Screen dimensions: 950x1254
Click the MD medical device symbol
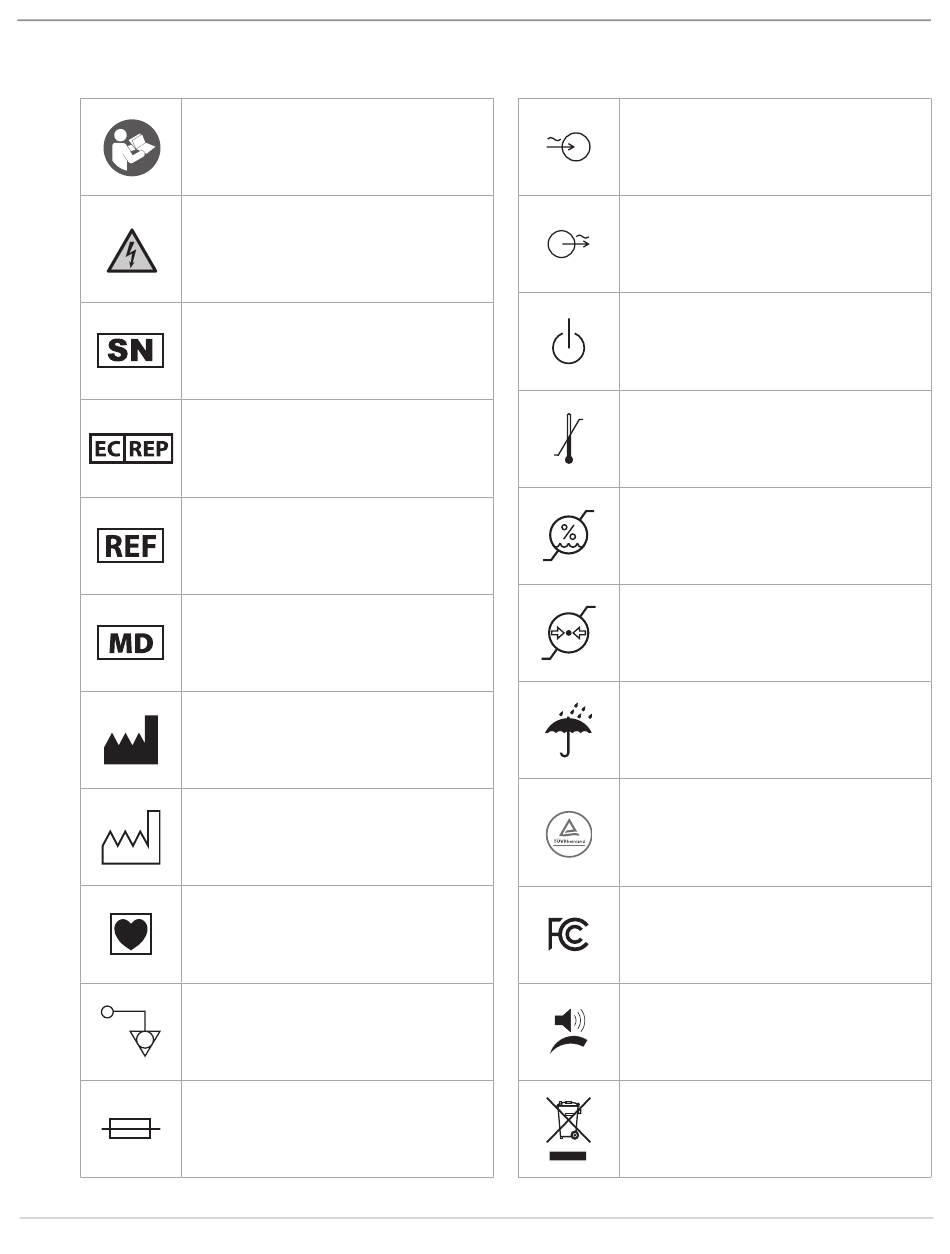coord(131,642)
